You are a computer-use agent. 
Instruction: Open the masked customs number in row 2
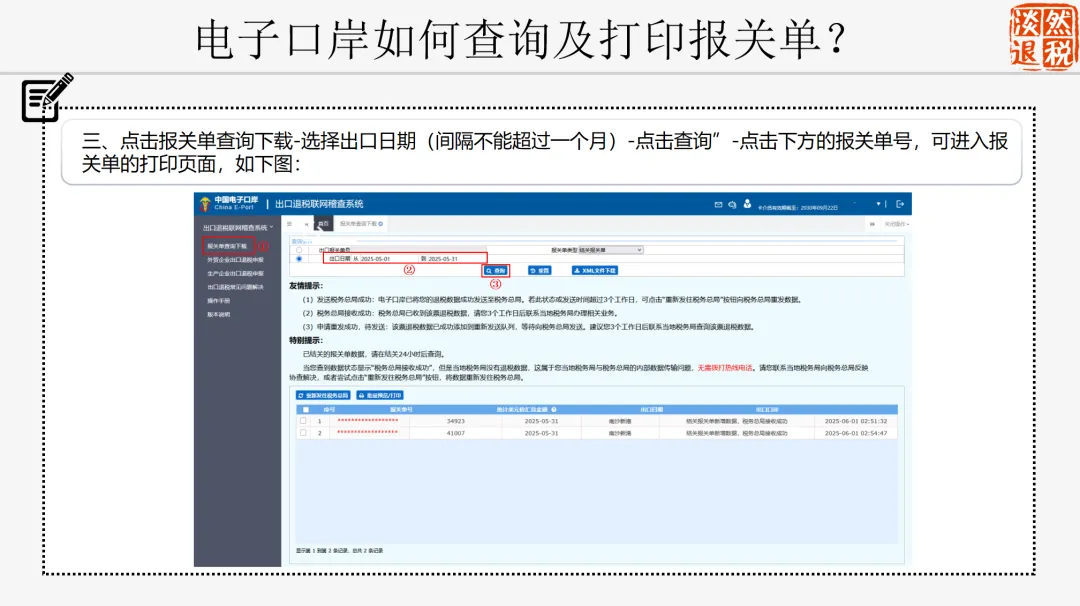(368, 433)
